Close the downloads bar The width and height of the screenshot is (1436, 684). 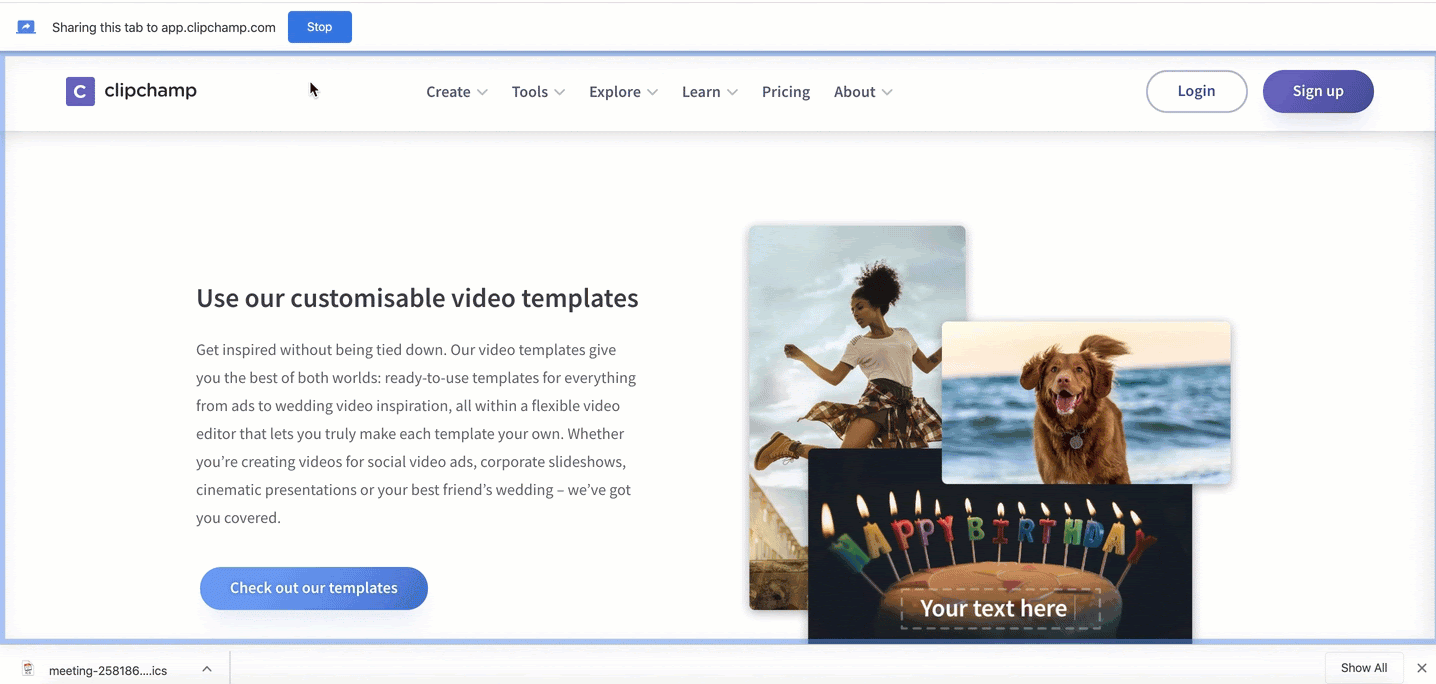(1422, 668)
